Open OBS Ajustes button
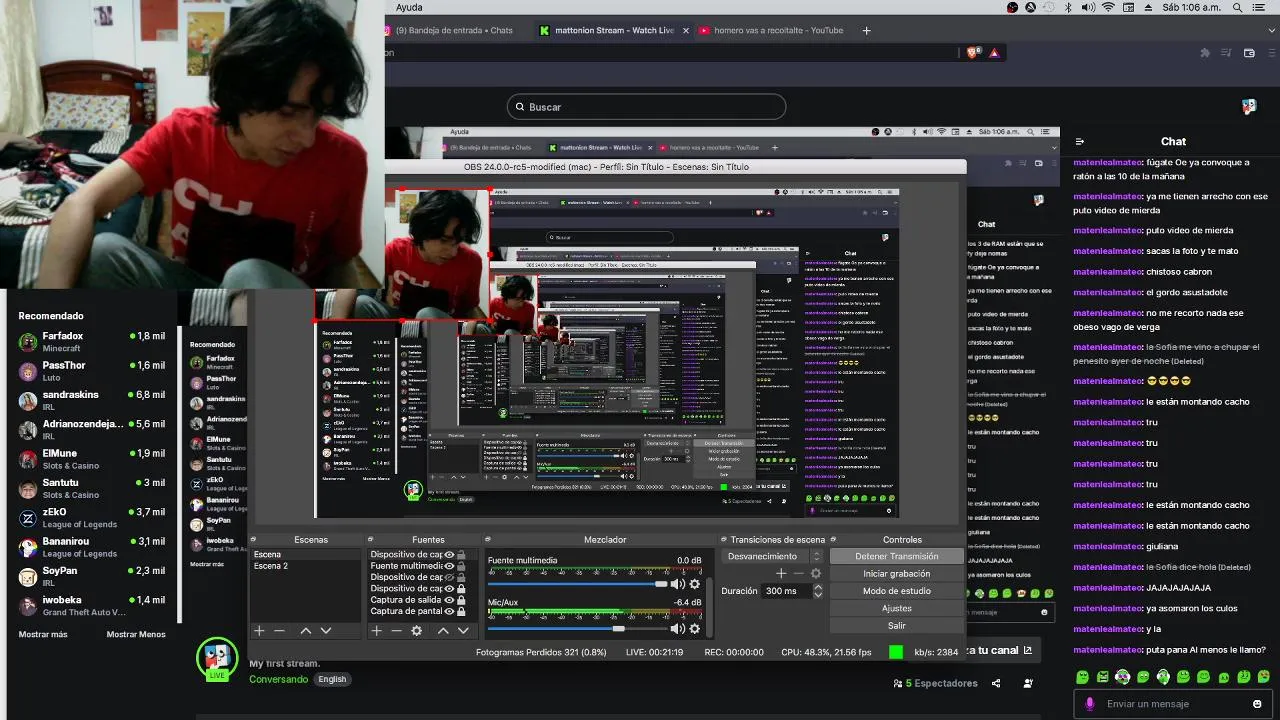1280x720 pixels. click(x=896, y=608)
